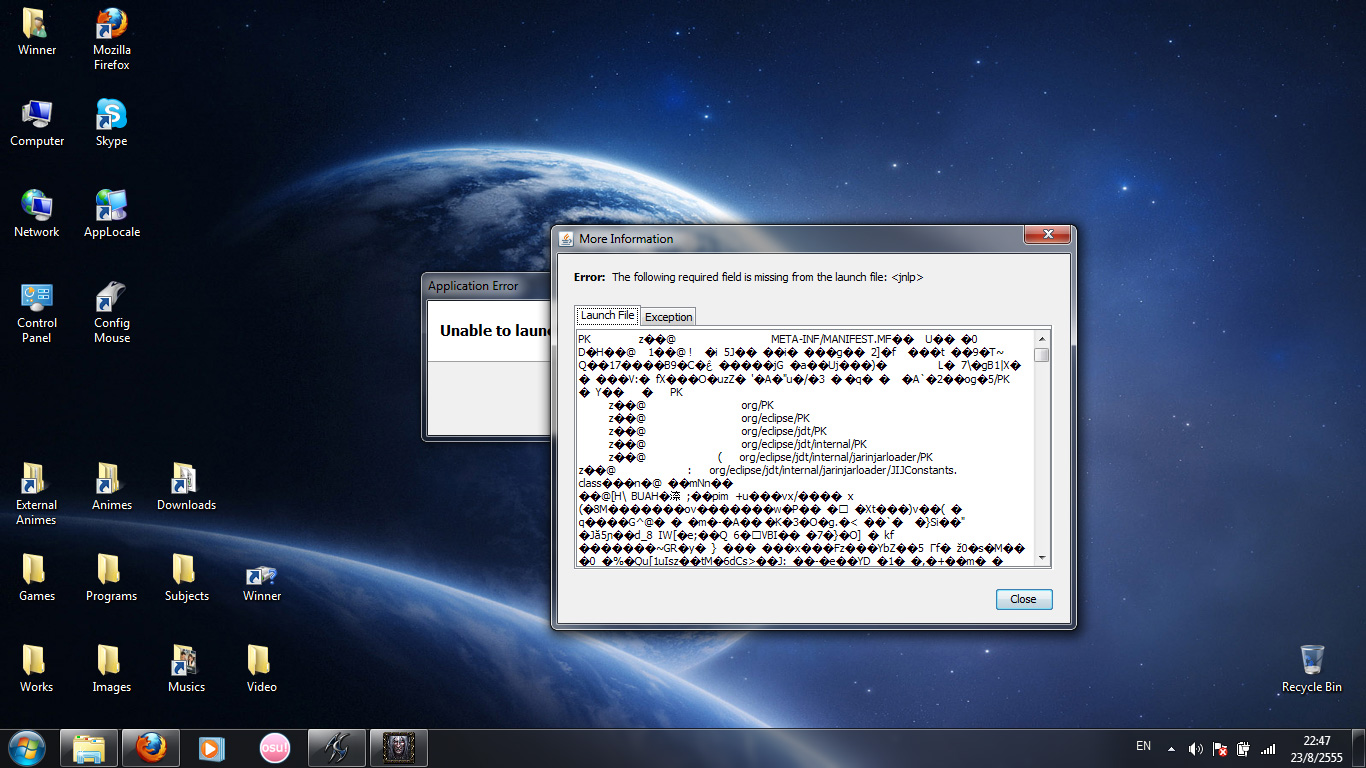Click the "Unable to launc" heading text
Image resolution: width=1366 pixels, height=768 pixels.
coord(496,331)
